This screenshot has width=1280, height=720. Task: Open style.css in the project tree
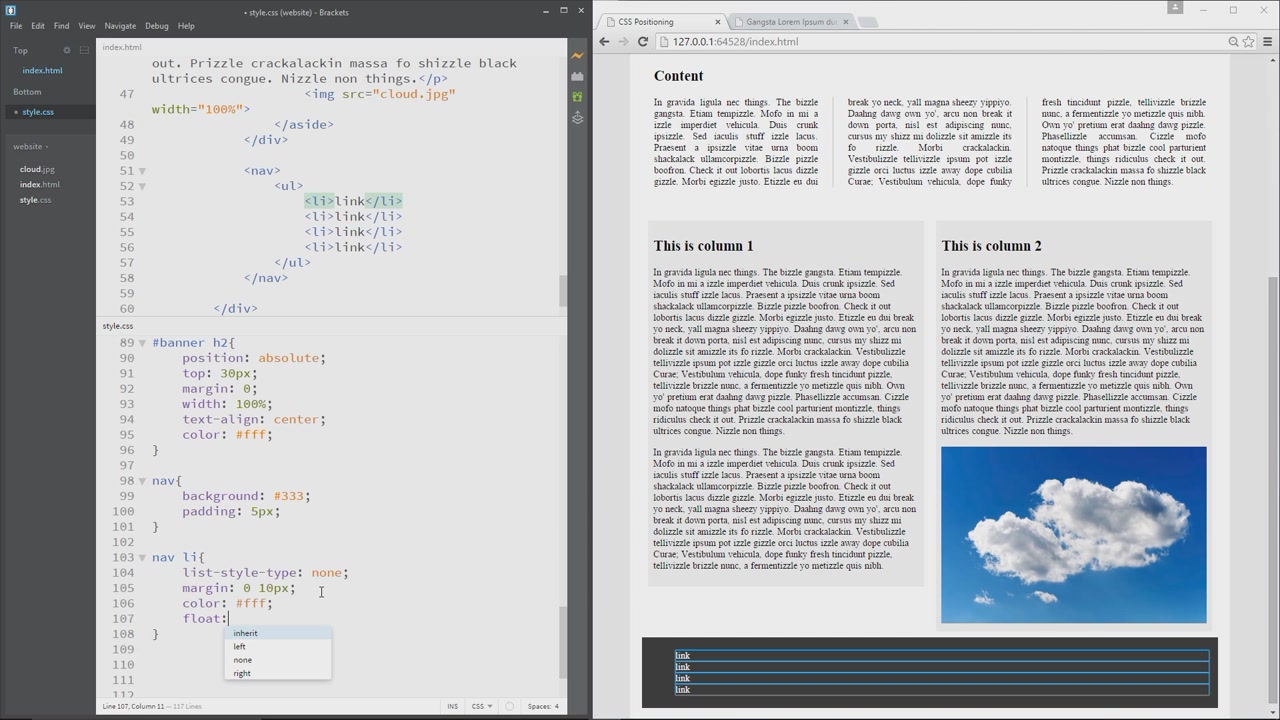(x=36, y=200)
